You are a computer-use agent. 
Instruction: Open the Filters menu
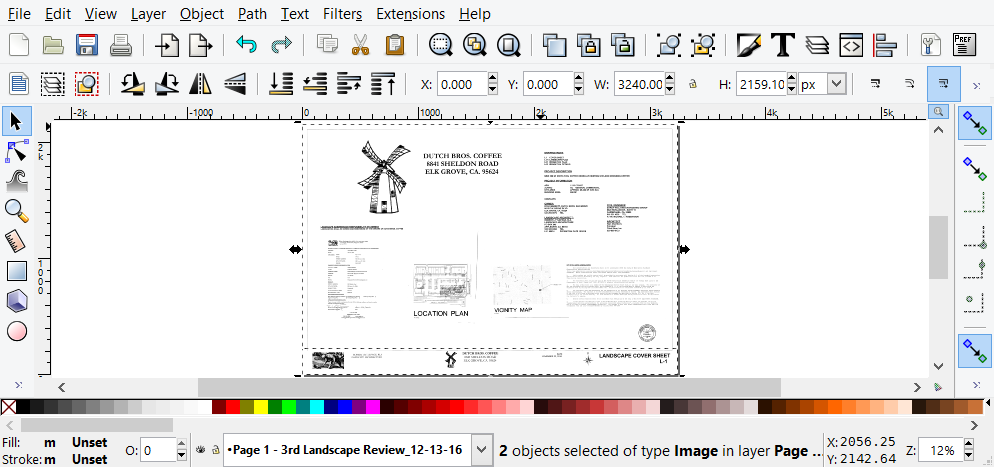tap(342, 14)
